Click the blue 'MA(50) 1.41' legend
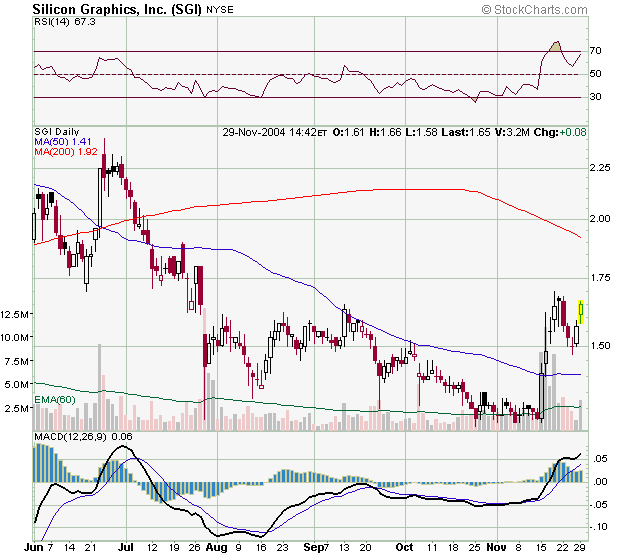620x558 pixels. point(63,142)
